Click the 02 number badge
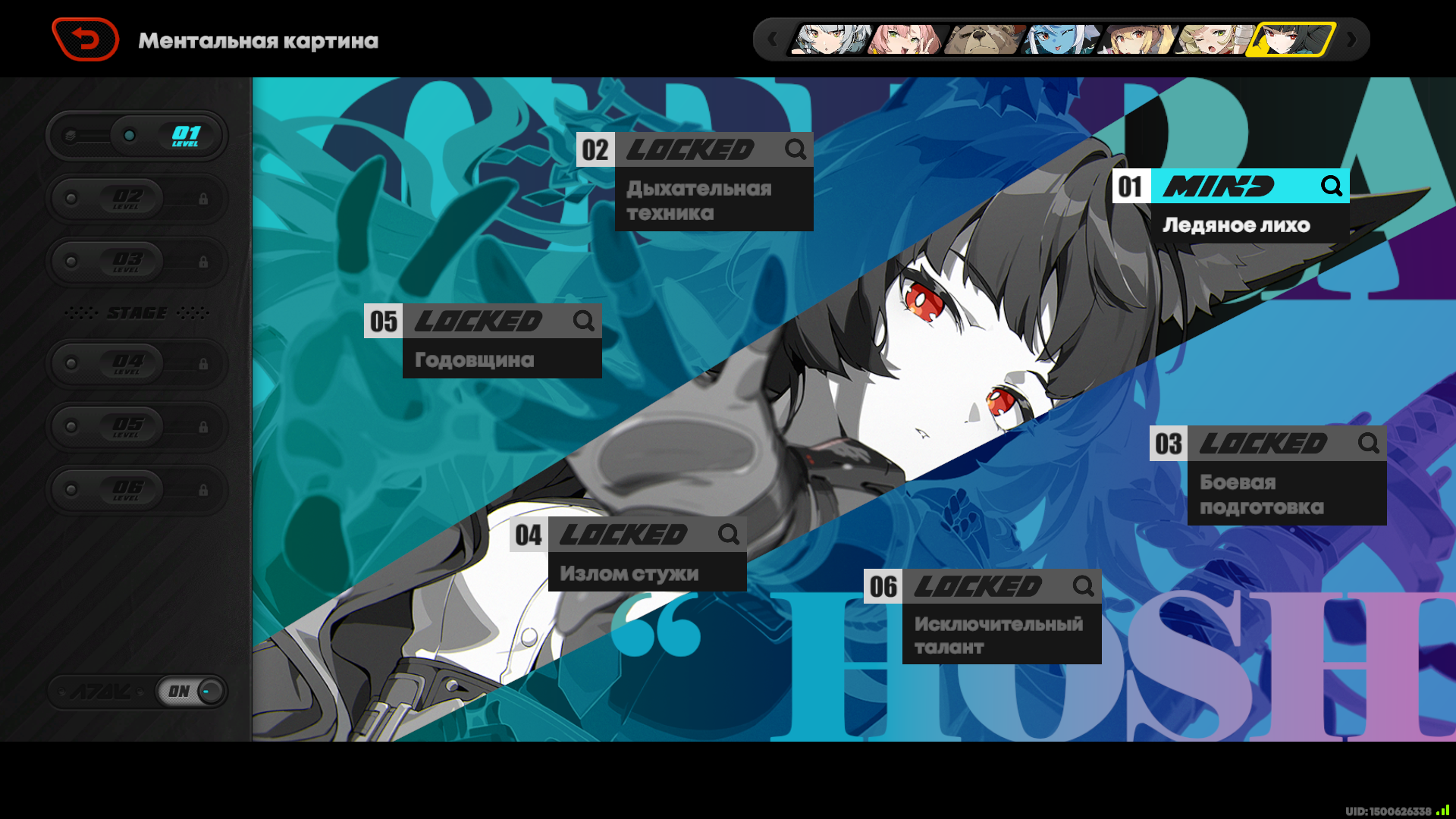1456x819 pixels. [595, 149]
